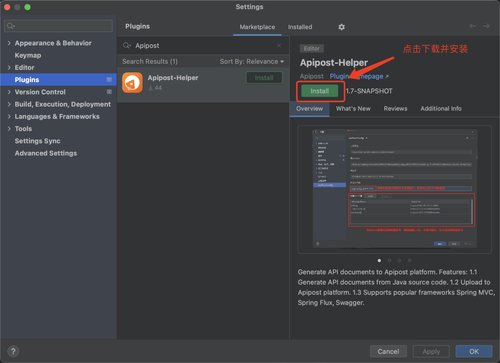Viewport: 500px width, 363px height.
Task: Select the first screenshot carousel dot
Action: [379, 260]
